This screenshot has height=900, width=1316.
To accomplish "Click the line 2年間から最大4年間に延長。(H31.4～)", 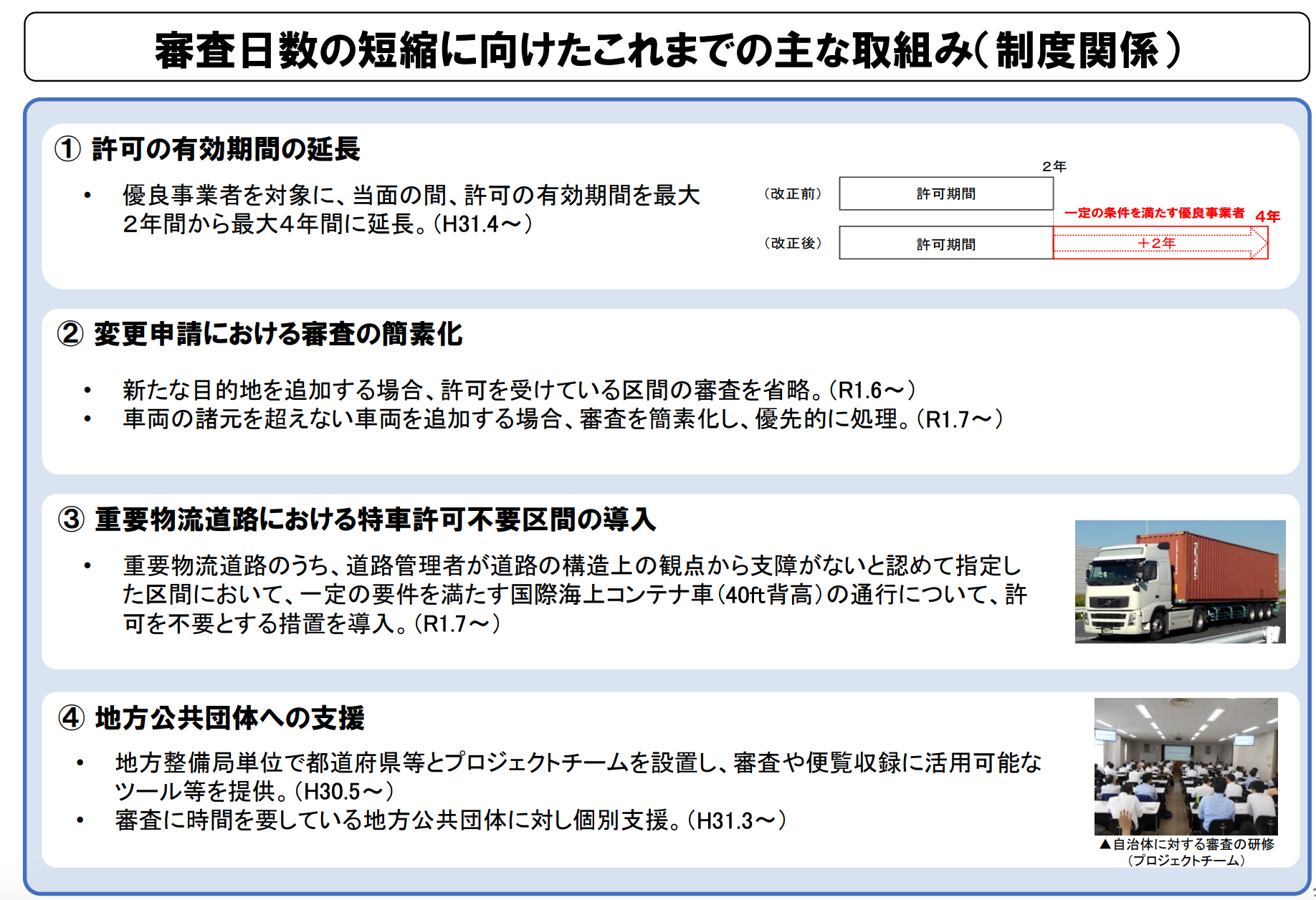I will click(328, 224).
